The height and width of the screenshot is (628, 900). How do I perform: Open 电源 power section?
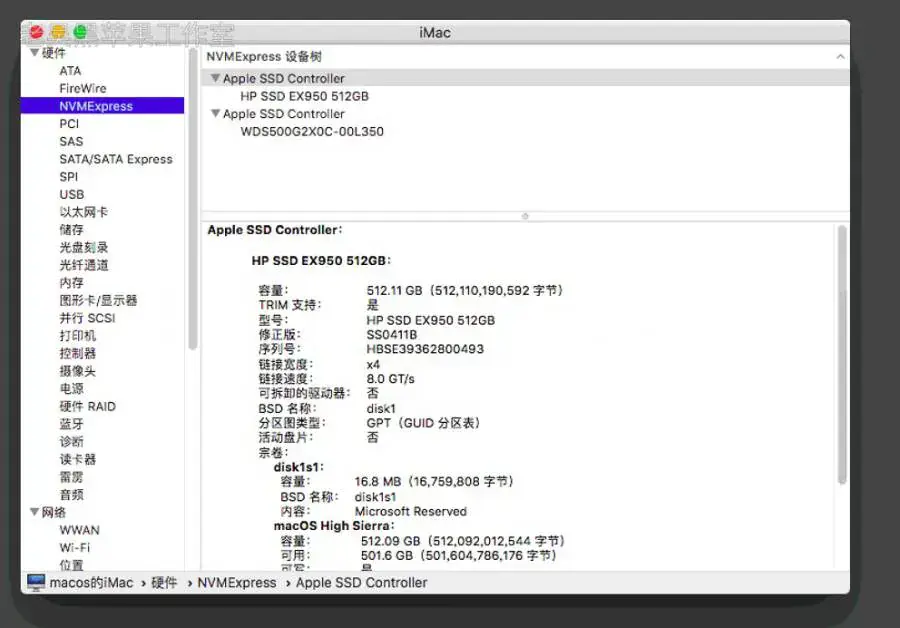[x=71, y=389]
